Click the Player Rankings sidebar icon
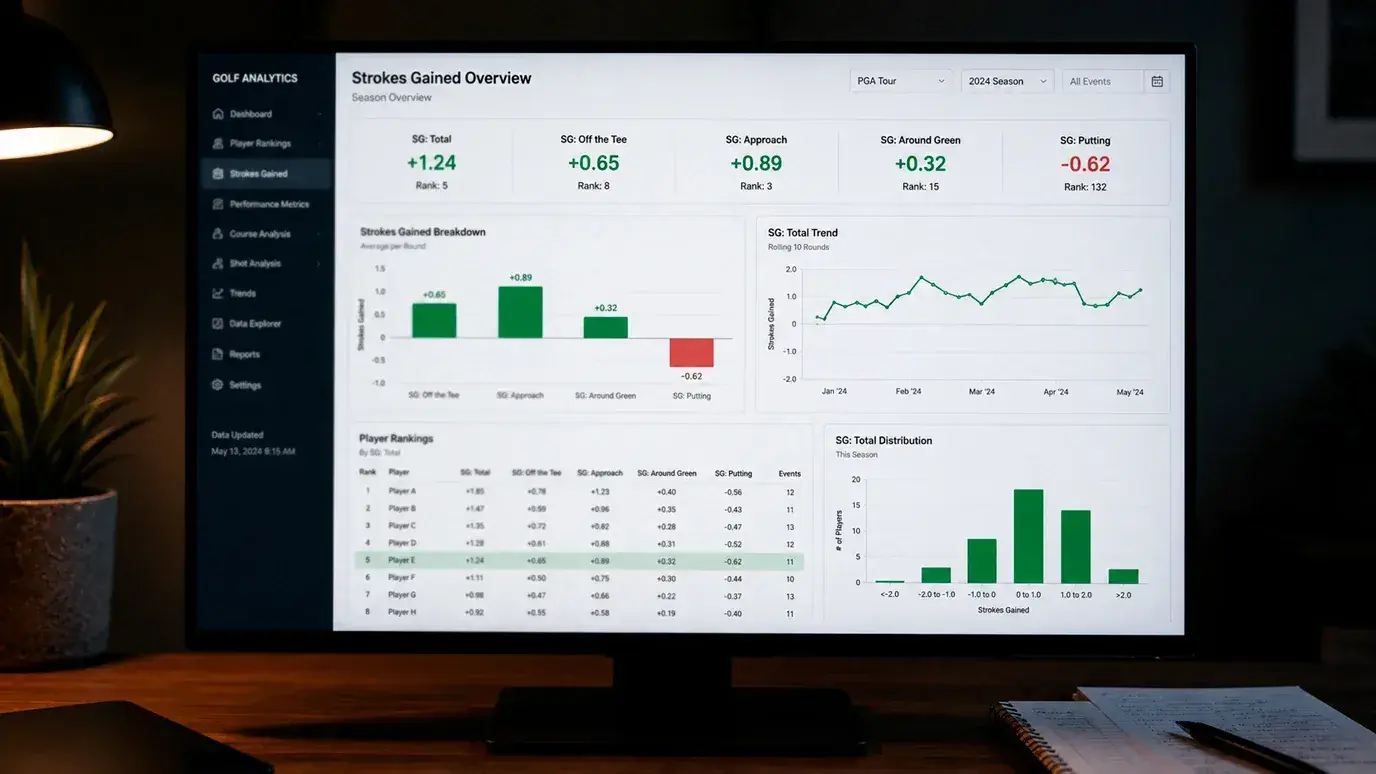 [218, 144]
